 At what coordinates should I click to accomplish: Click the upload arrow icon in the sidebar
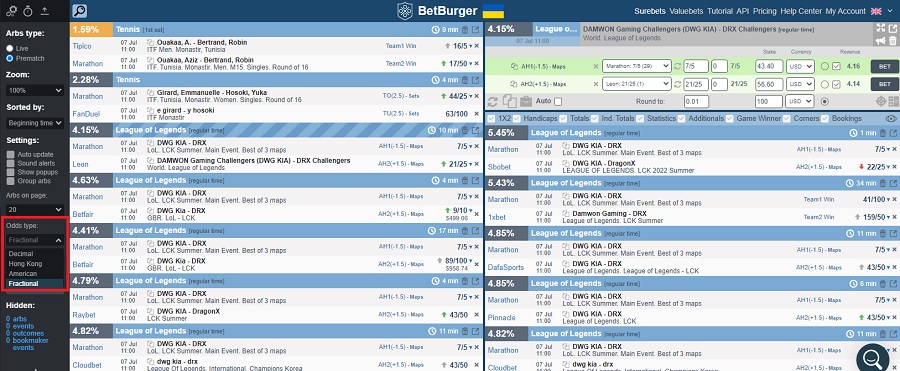coord(45,11)
